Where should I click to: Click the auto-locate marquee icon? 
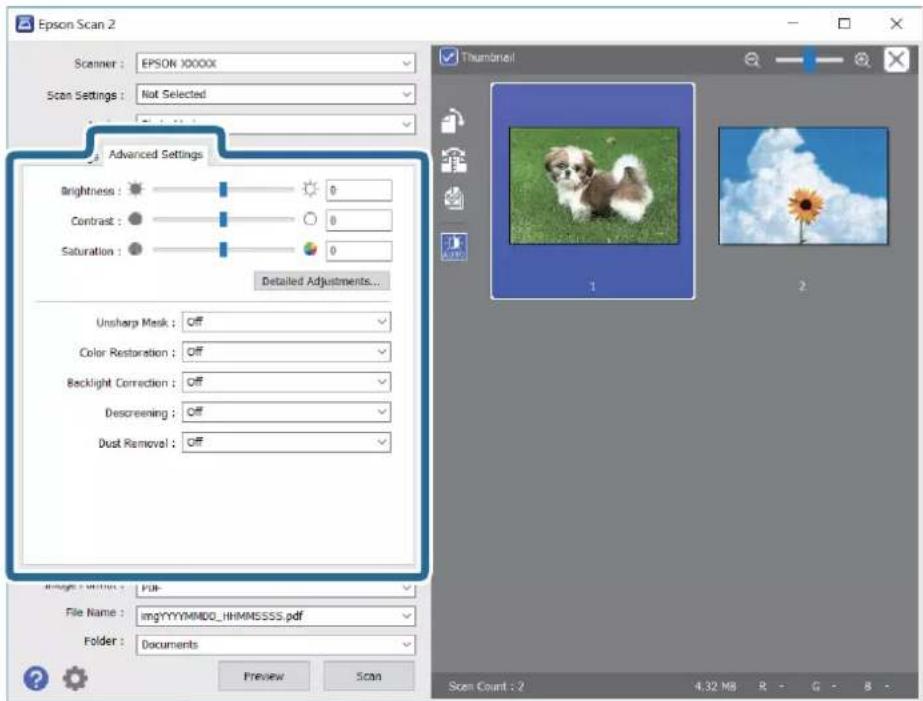click(x=454, y=247)
